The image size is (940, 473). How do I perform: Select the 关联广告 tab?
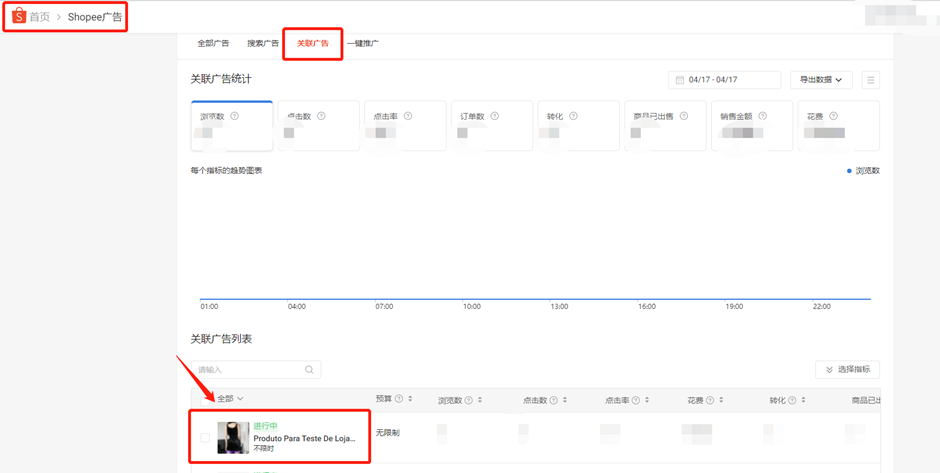pos(312,43)
